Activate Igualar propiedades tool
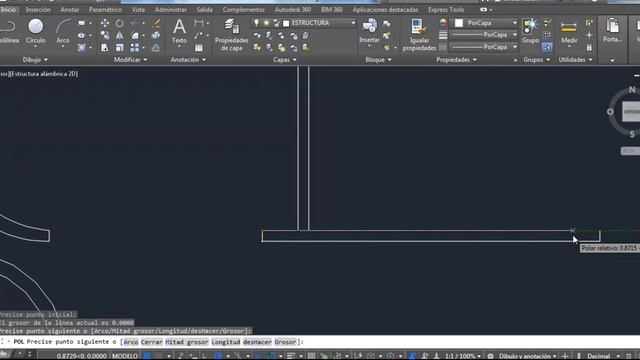Screen dimensions: 640x360 pos(419,35)
